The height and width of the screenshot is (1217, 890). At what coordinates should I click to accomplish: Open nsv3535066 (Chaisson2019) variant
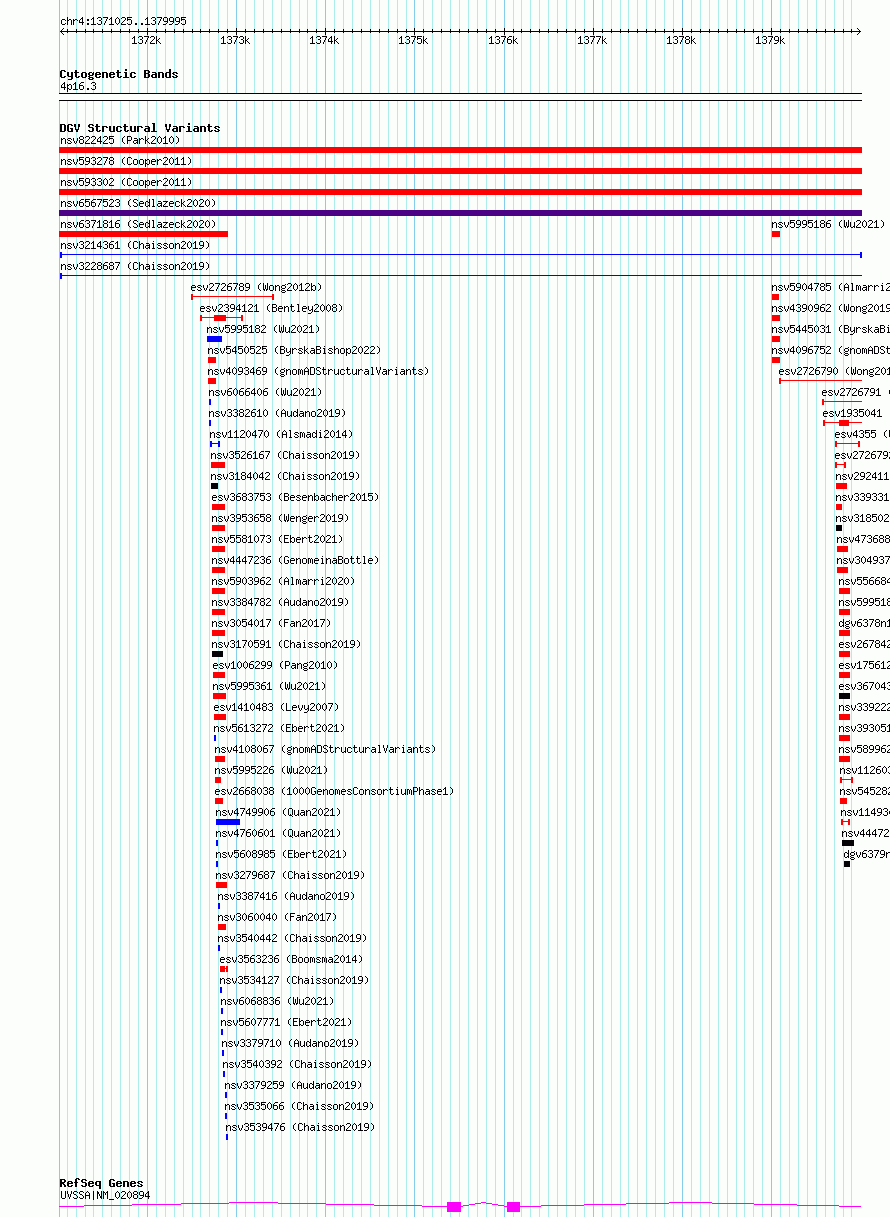(x=300, y=1106)
